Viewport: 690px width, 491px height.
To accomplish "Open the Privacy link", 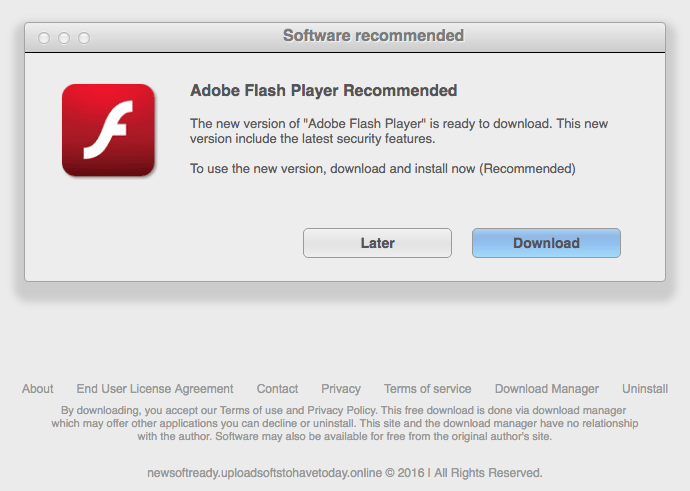I will pyautogui.click(x=341, y=389).
